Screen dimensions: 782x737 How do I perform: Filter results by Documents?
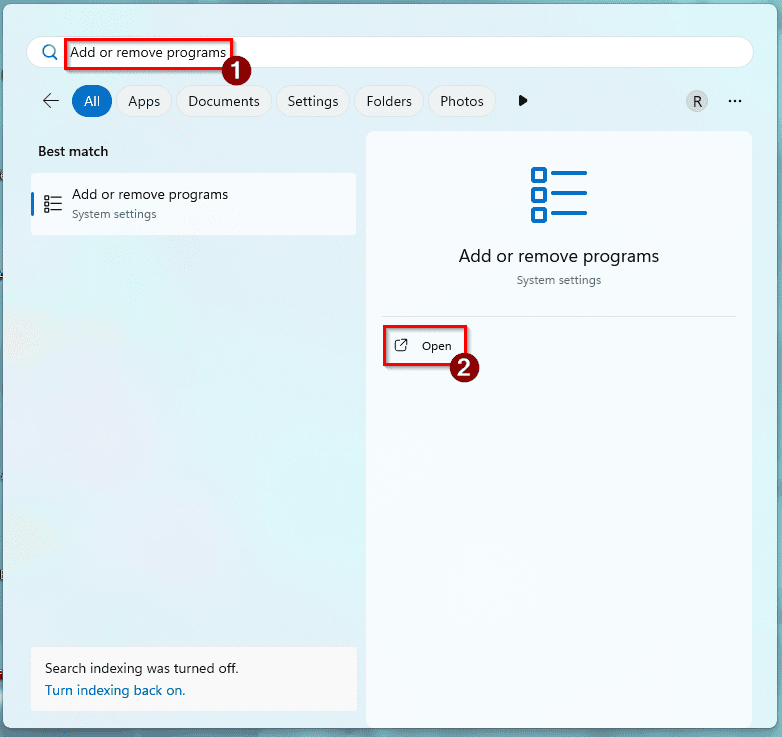224,101
